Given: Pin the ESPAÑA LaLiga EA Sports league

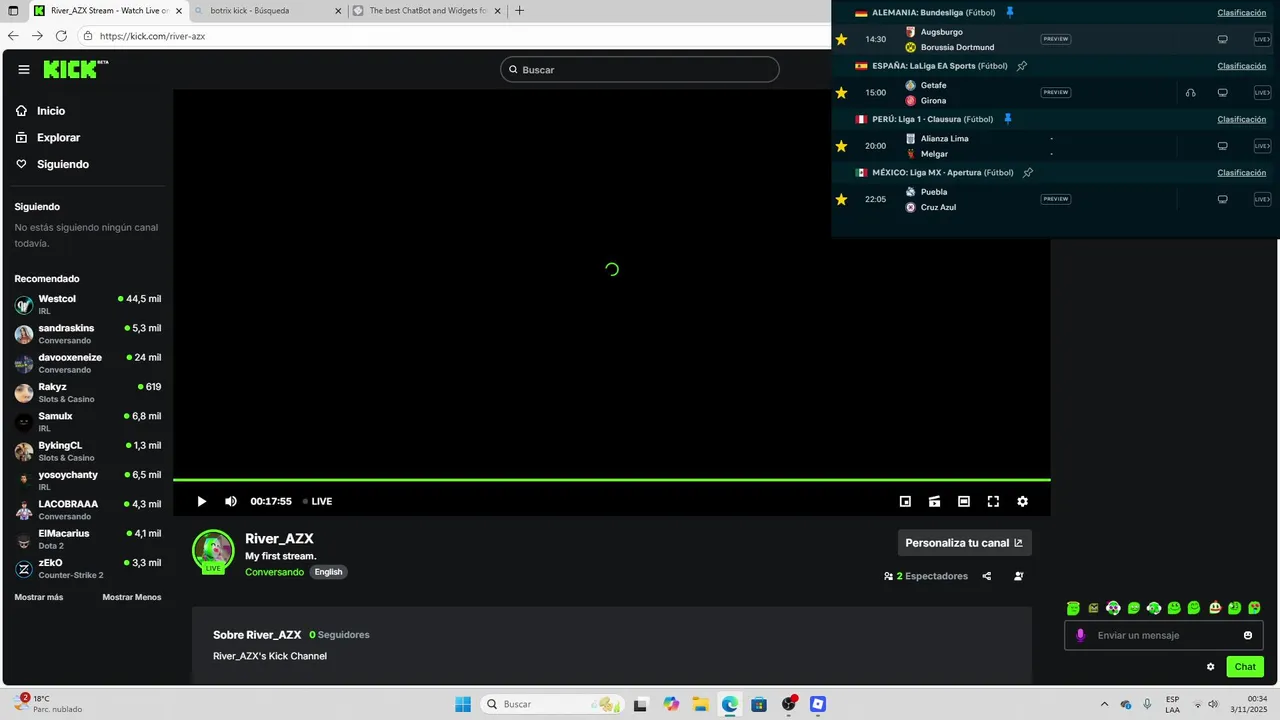Looking at the screenshot, I should (x=1022, y=66).
